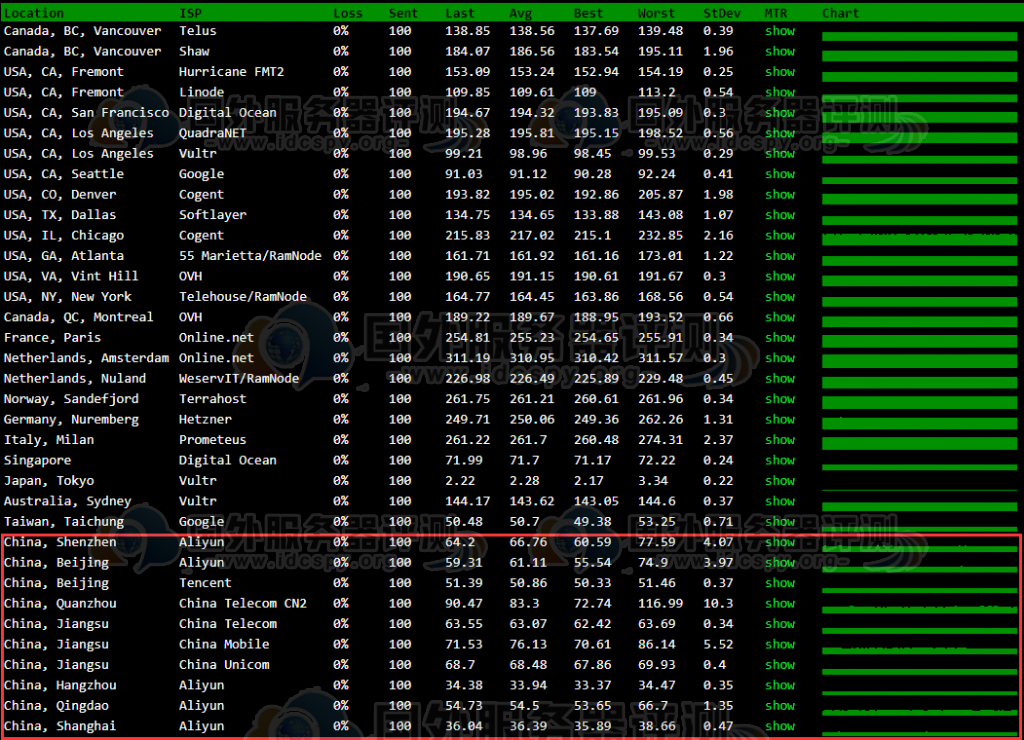Open show link for Tencent Beijing row

[x=780, y=583]
